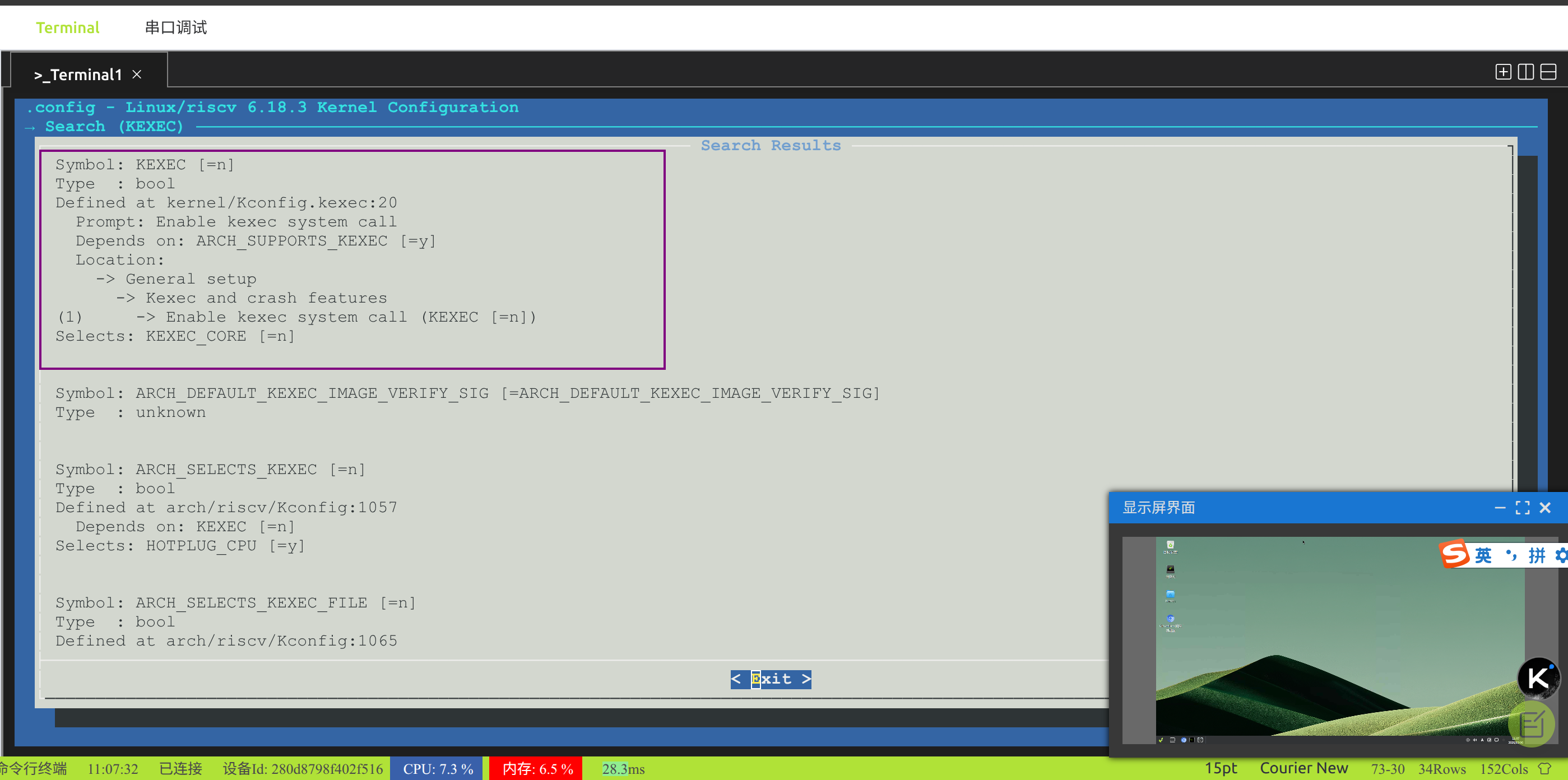Image resolution: width=1568 pixels, height=780 pixels.
Task: Select the >_Terminal1 tab
Action: coord(78,74)
